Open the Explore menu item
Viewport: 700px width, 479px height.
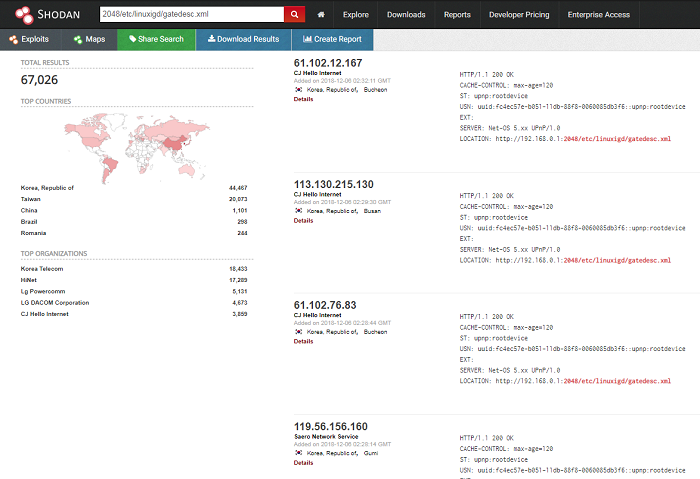coord(356,15)
